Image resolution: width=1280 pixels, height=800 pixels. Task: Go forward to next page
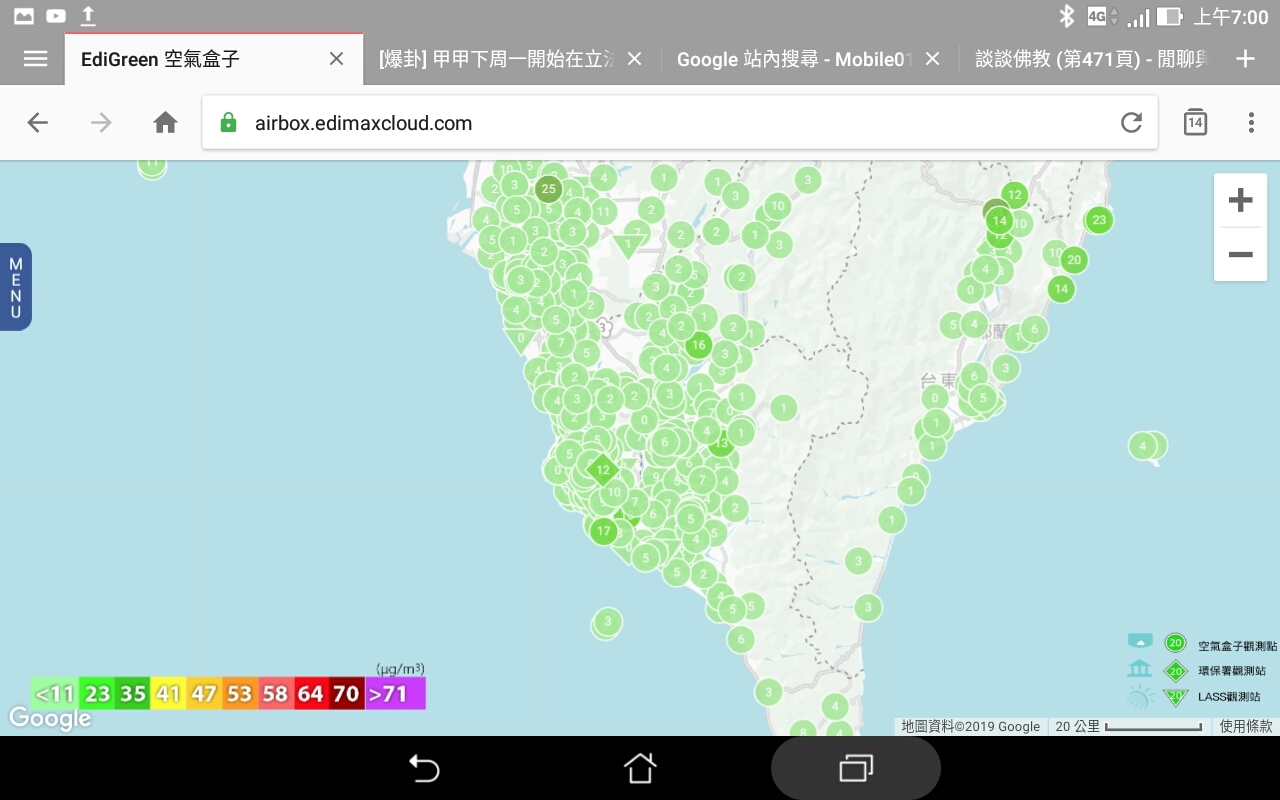tap(102, 123)
